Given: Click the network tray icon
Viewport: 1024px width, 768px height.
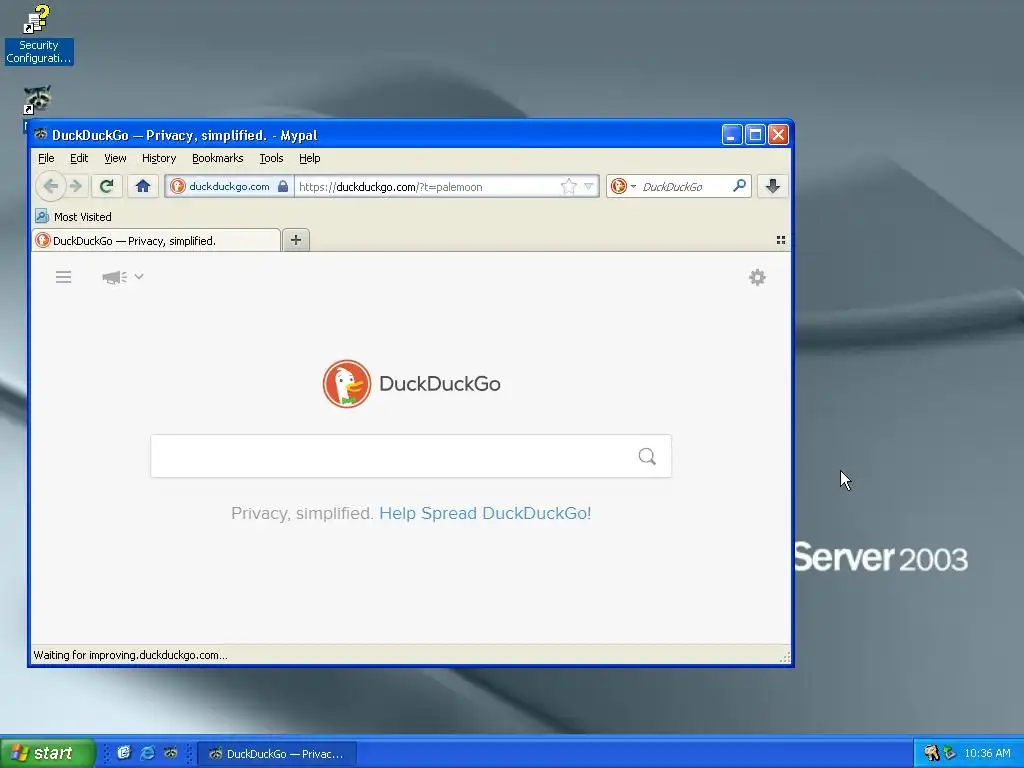Looking at the screenshot, I should (x=950, y=753).
